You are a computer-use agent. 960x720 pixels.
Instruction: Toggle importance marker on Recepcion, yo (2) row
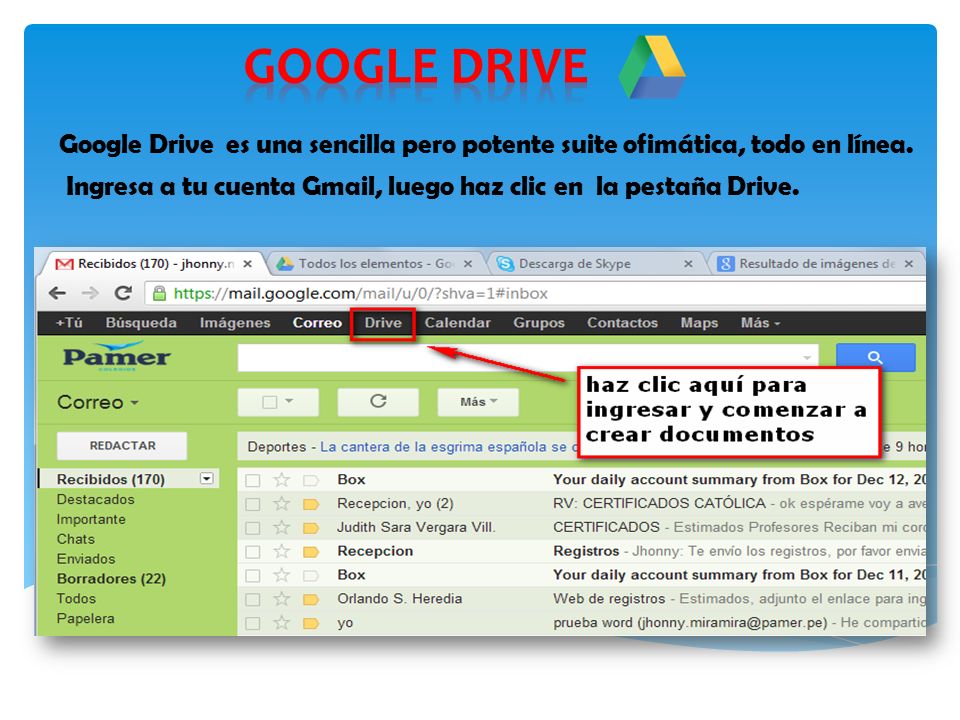311,504
